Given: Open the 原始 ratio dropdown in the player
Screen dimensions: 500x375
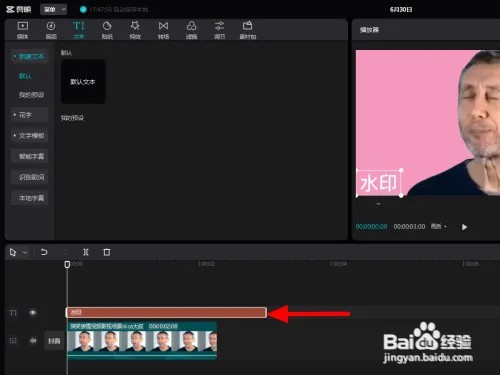Looking at the screenshot, I should 439,226.
